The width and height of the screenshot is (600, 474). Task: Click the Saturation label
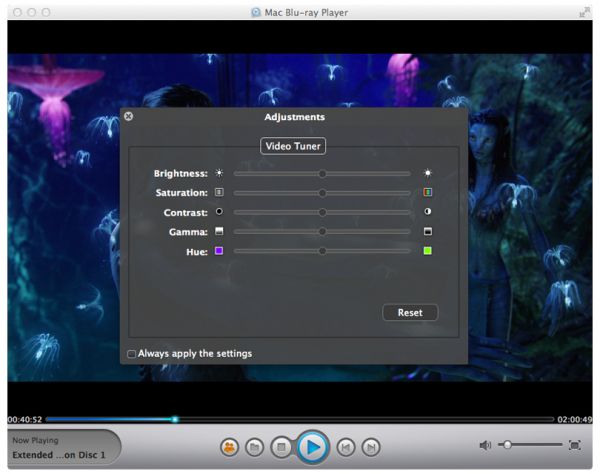pos(181,193)
